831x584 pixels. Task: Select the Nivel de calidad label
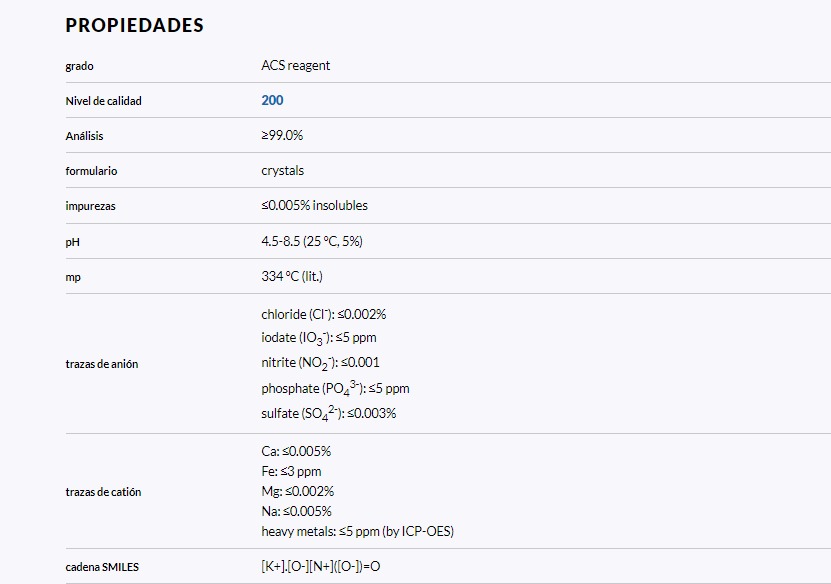click(x=103, y=101)
